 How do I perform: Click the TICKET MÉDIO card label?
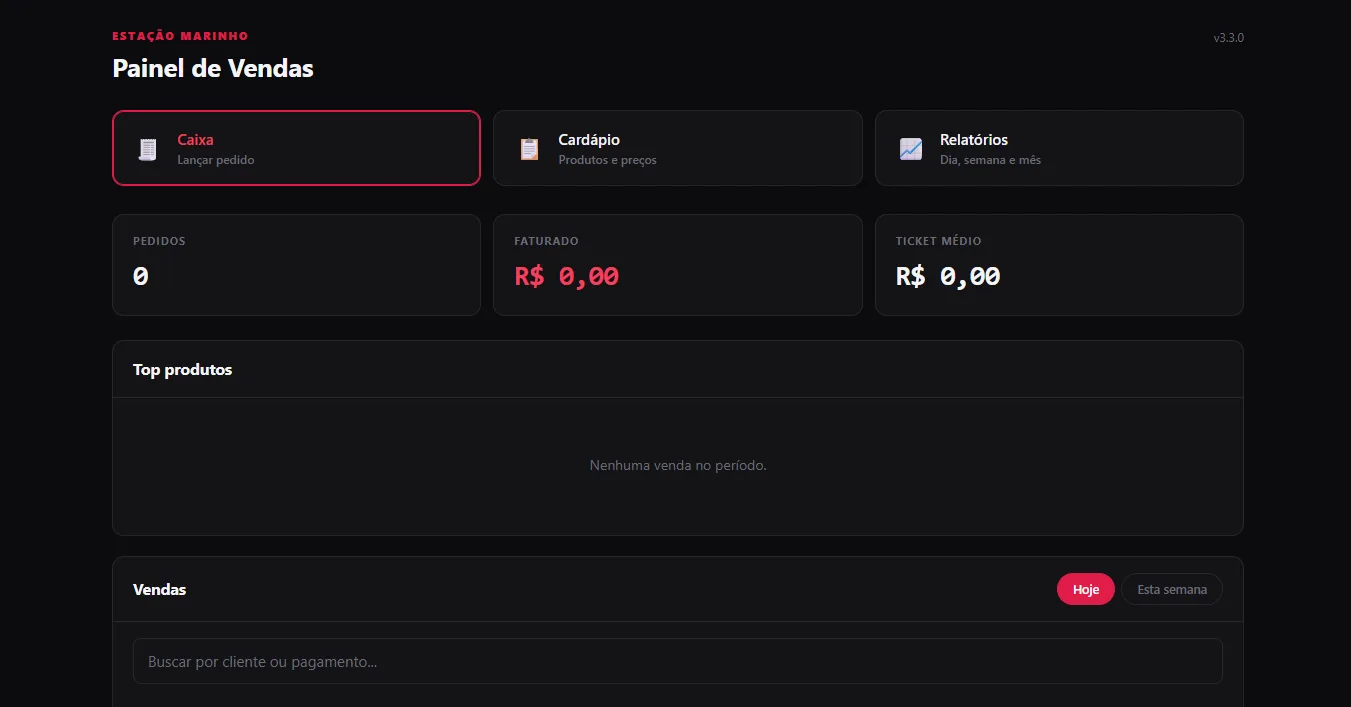coord(939,241)
